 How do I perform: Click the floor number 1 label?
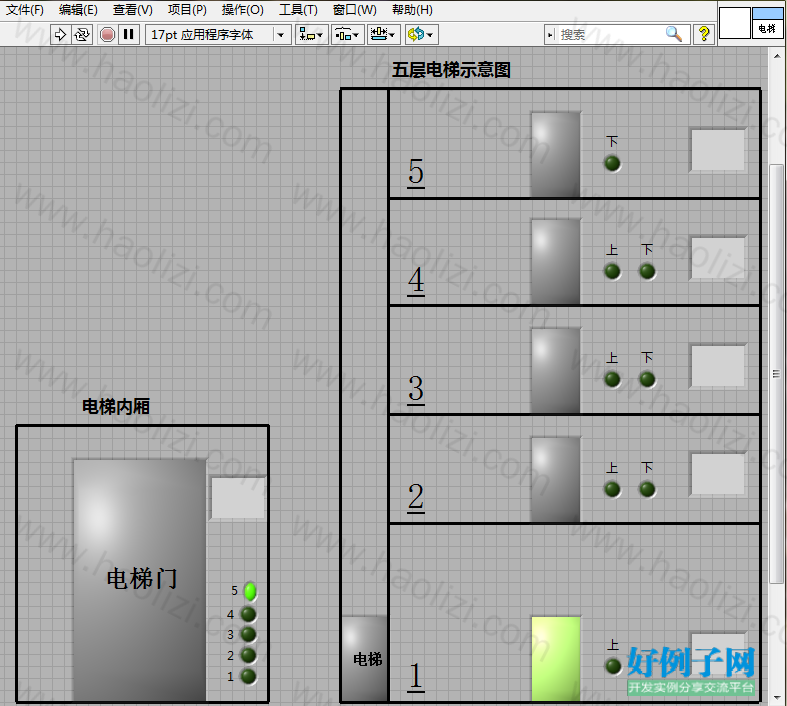416,676
